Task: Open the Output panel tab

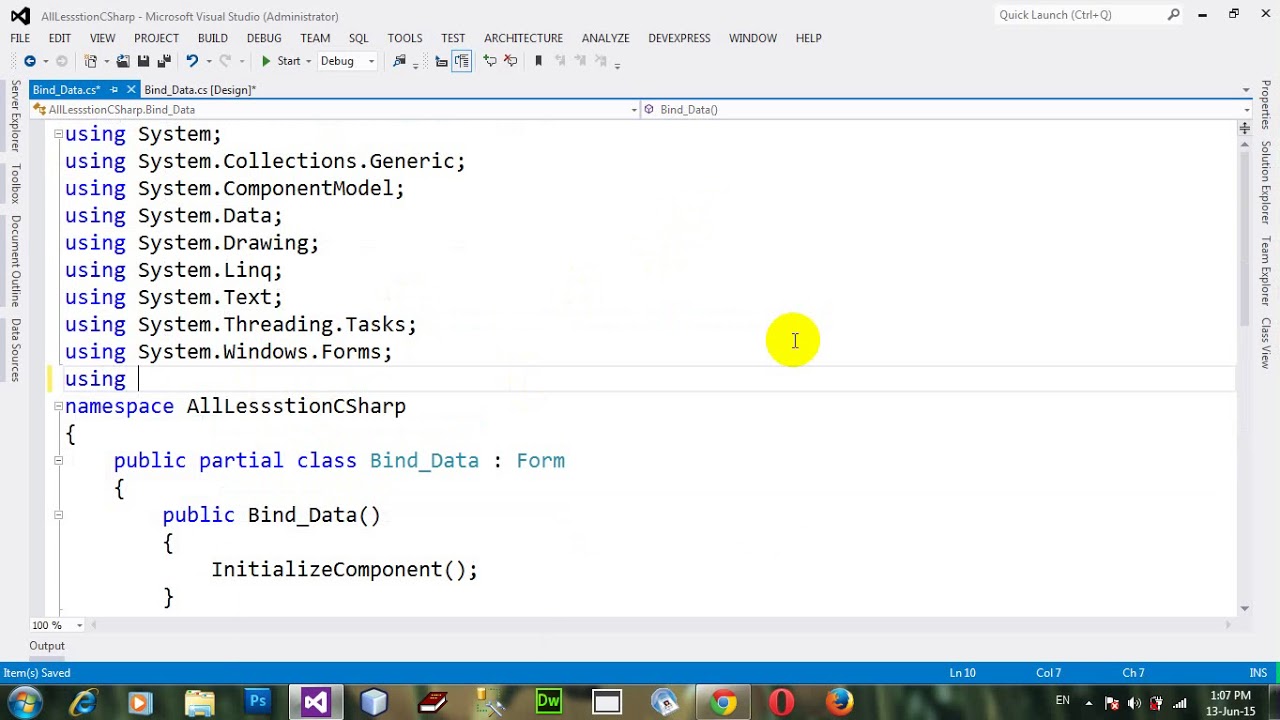Action: (47, 646)
